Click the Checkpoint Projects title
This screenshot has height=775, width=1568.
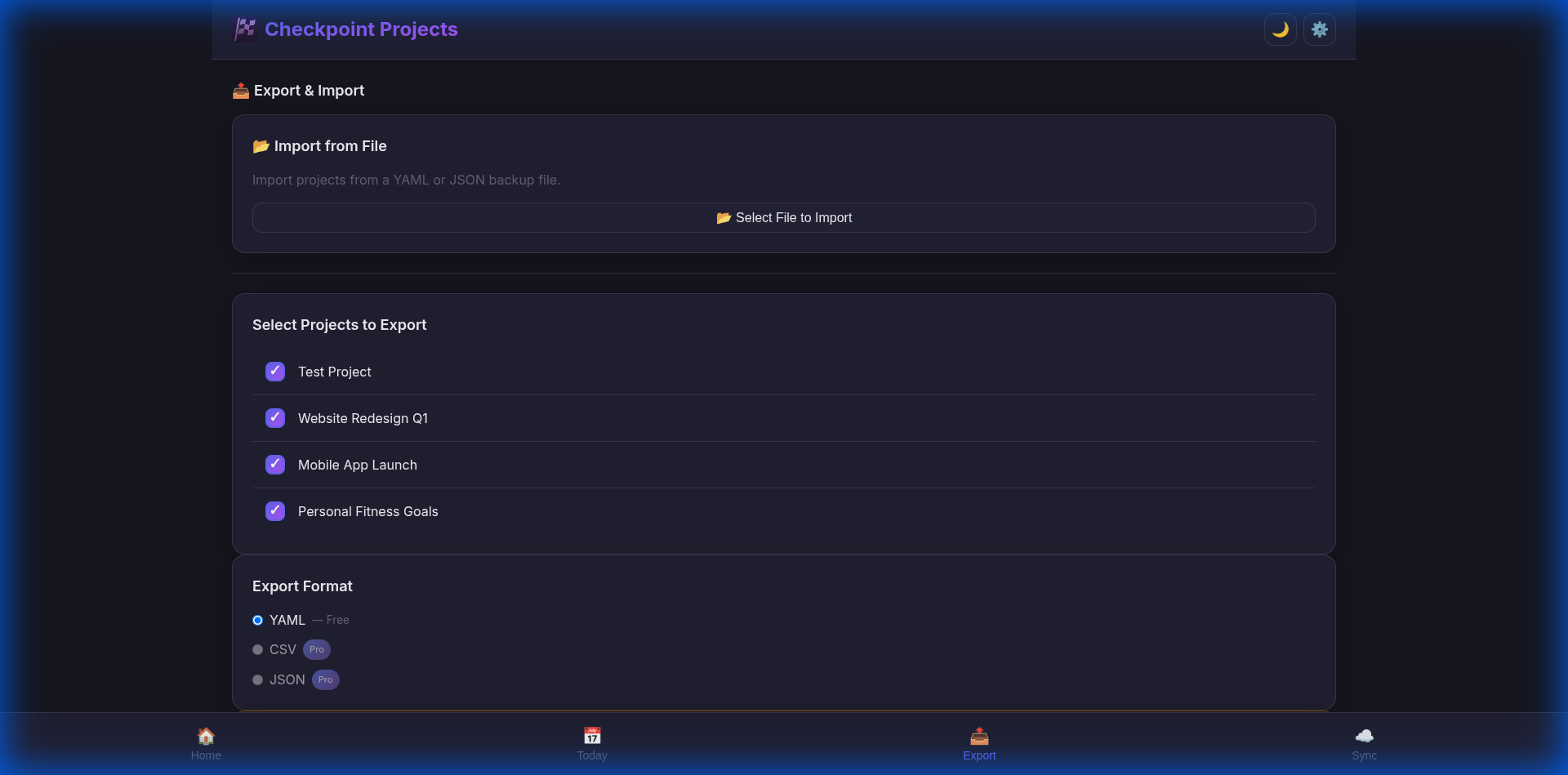pyautogui.click(x=361, y=29)
